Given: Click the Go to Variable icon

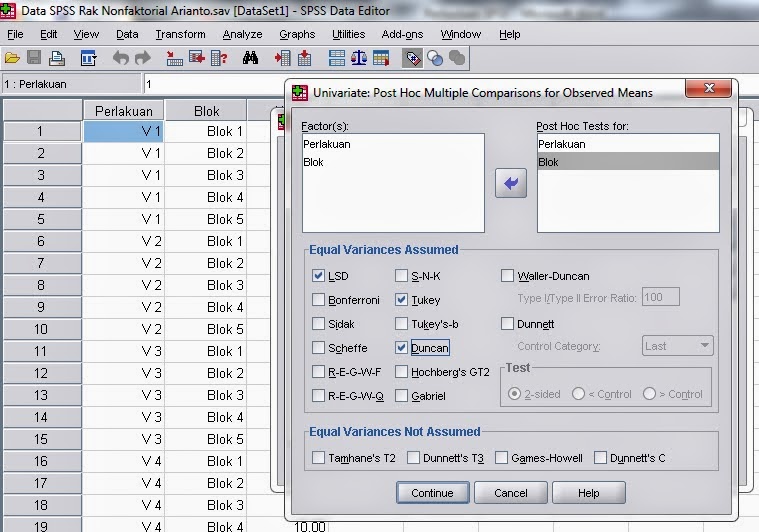Looking at the screenshot, I should click(x=197, y=59).
